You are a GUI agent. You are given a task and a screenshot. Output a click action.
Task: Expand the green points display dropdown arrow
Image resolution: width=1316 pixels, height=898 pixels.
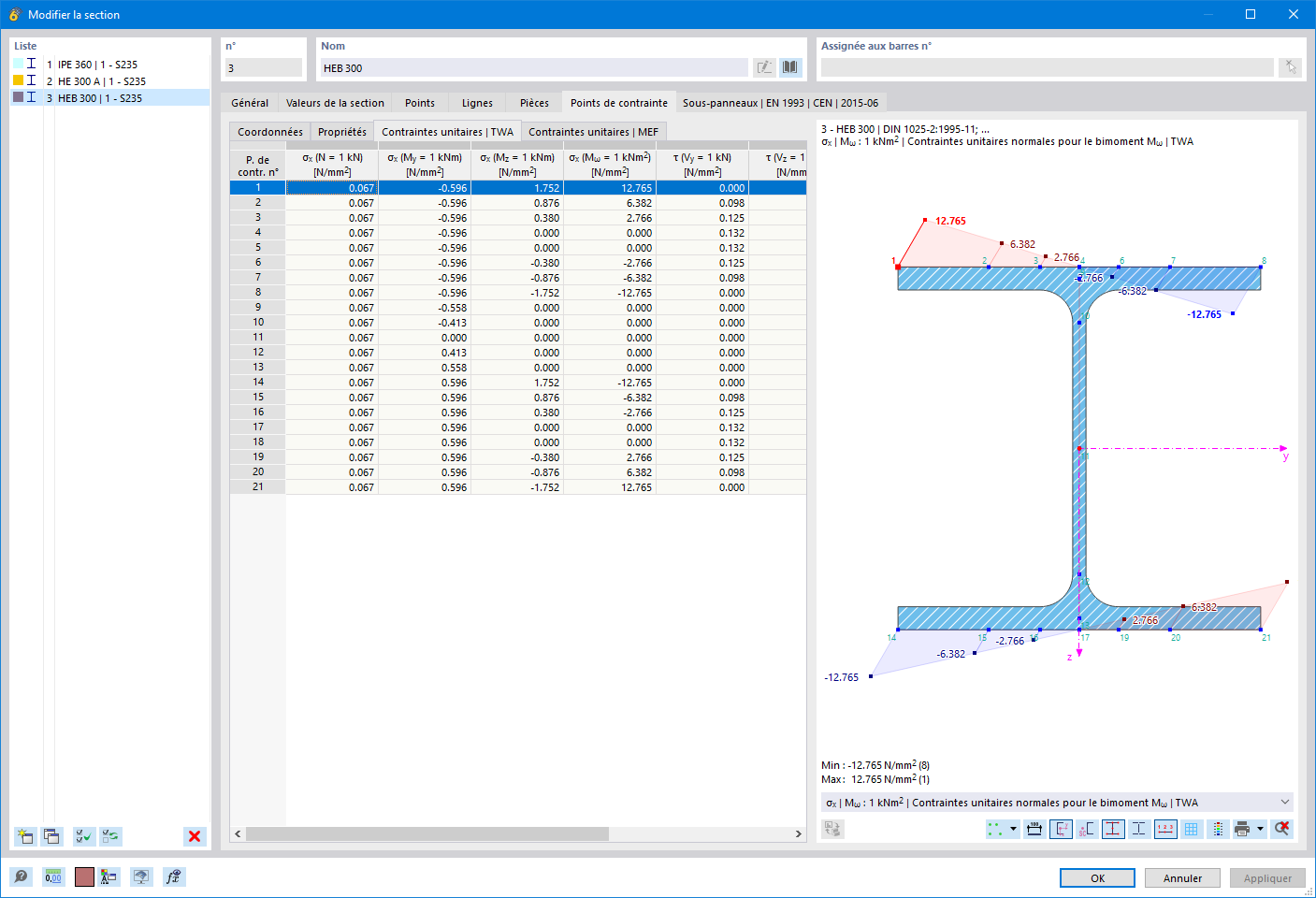pos(1013,829)
